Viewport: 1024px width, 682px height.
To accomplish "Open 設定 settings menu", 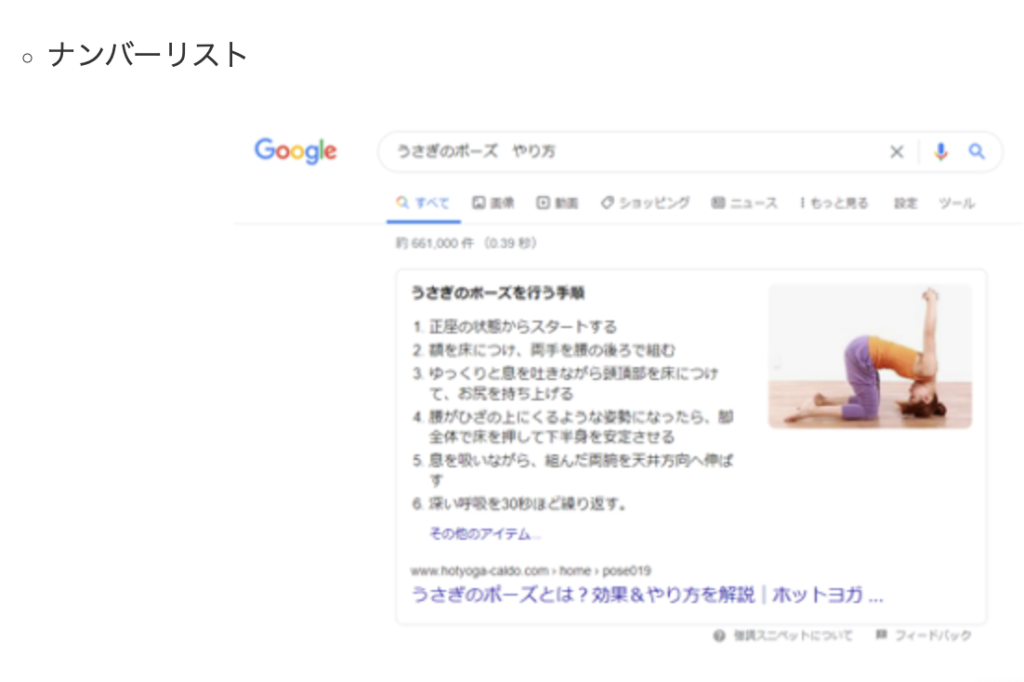I will 905,203.
